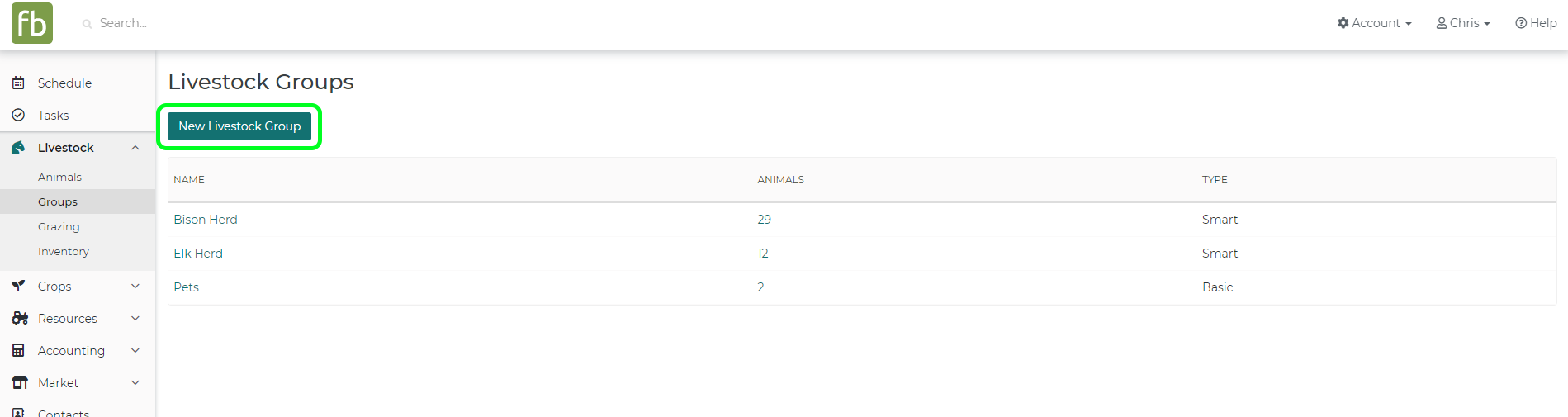Click the Market store icon
This screenshot has height=417, width=1568.
pyautogui.click(x=20, y=383)
